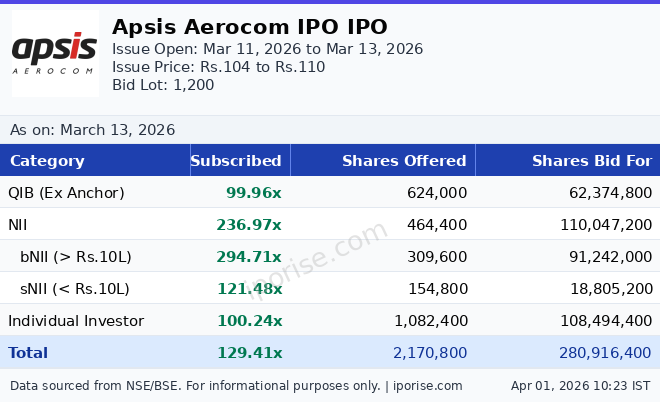Screen dimensions: 660x402
Task: Click the 129.41x total subscription value
Action: 249,353
